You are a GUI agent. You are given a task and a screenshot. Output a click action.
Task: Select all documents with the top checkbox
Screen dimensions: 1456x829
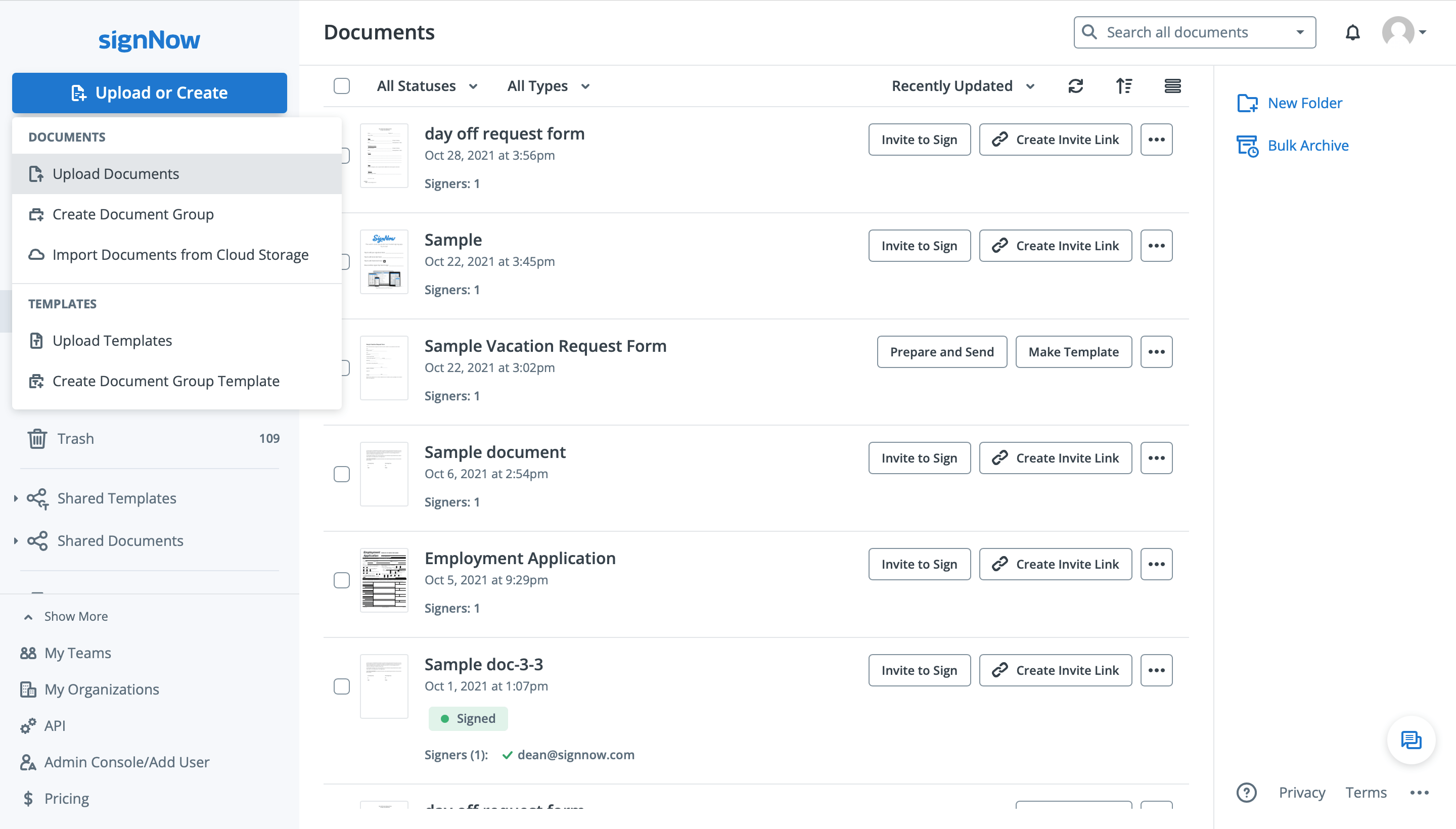[x=342, y=85]
